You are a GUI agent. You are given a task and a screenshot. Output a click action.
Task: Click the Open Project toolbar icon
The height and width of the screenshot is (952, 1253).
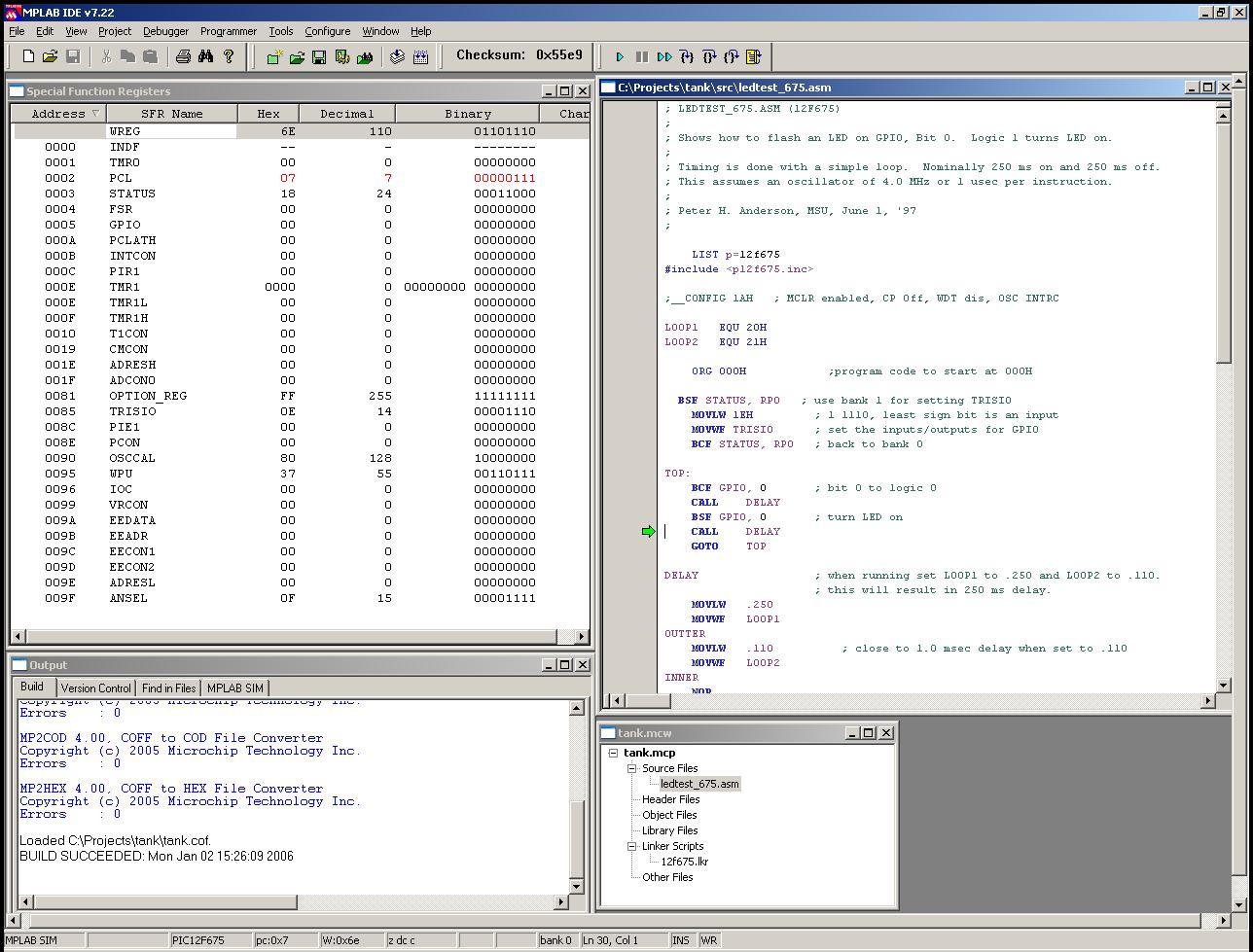pos(297,57)
